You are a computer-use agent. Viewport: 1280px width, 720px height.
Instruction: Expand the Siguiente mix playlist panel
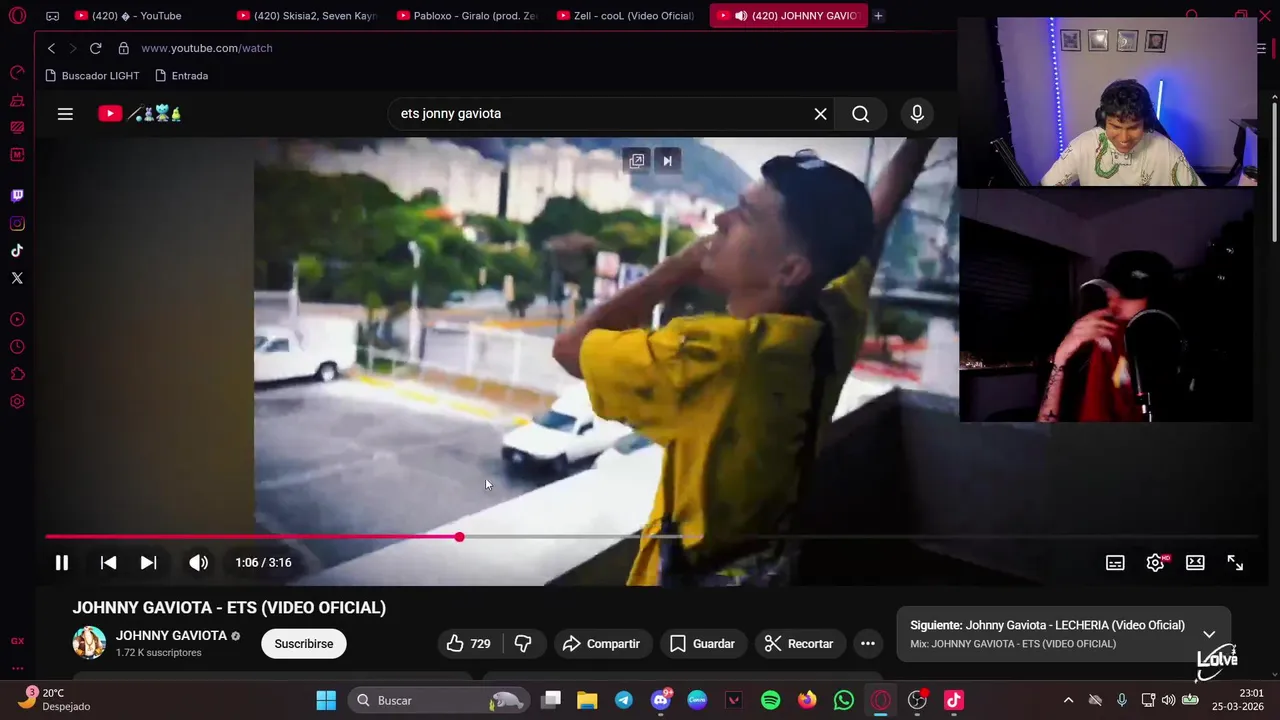1209,634
